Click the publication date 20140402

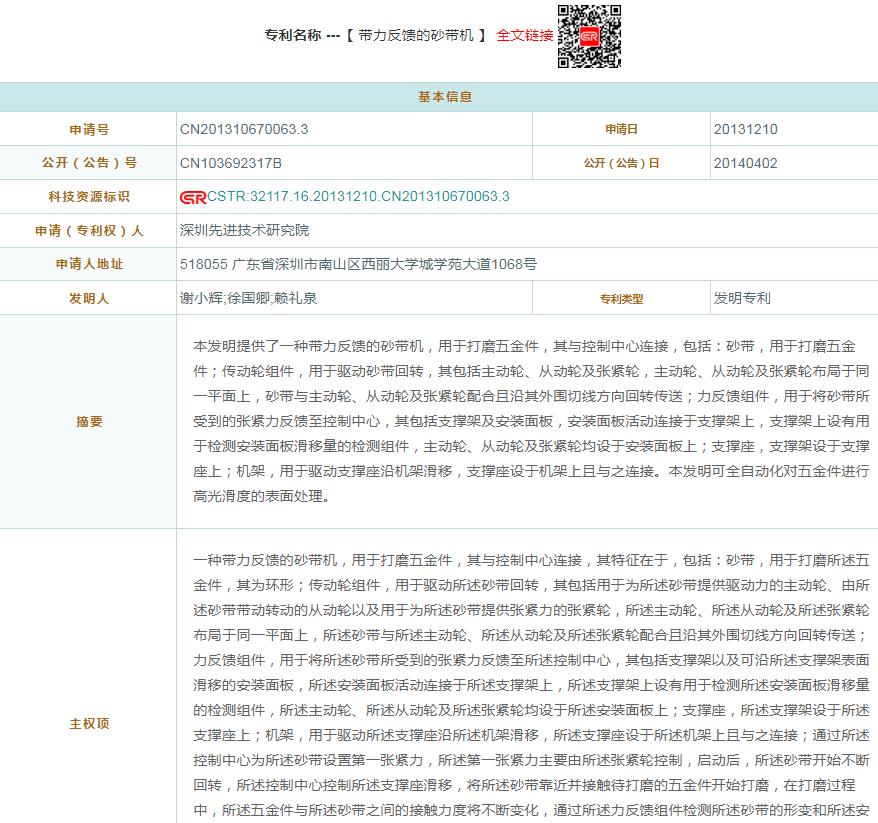pyautogui.click(x=745, y=163)
